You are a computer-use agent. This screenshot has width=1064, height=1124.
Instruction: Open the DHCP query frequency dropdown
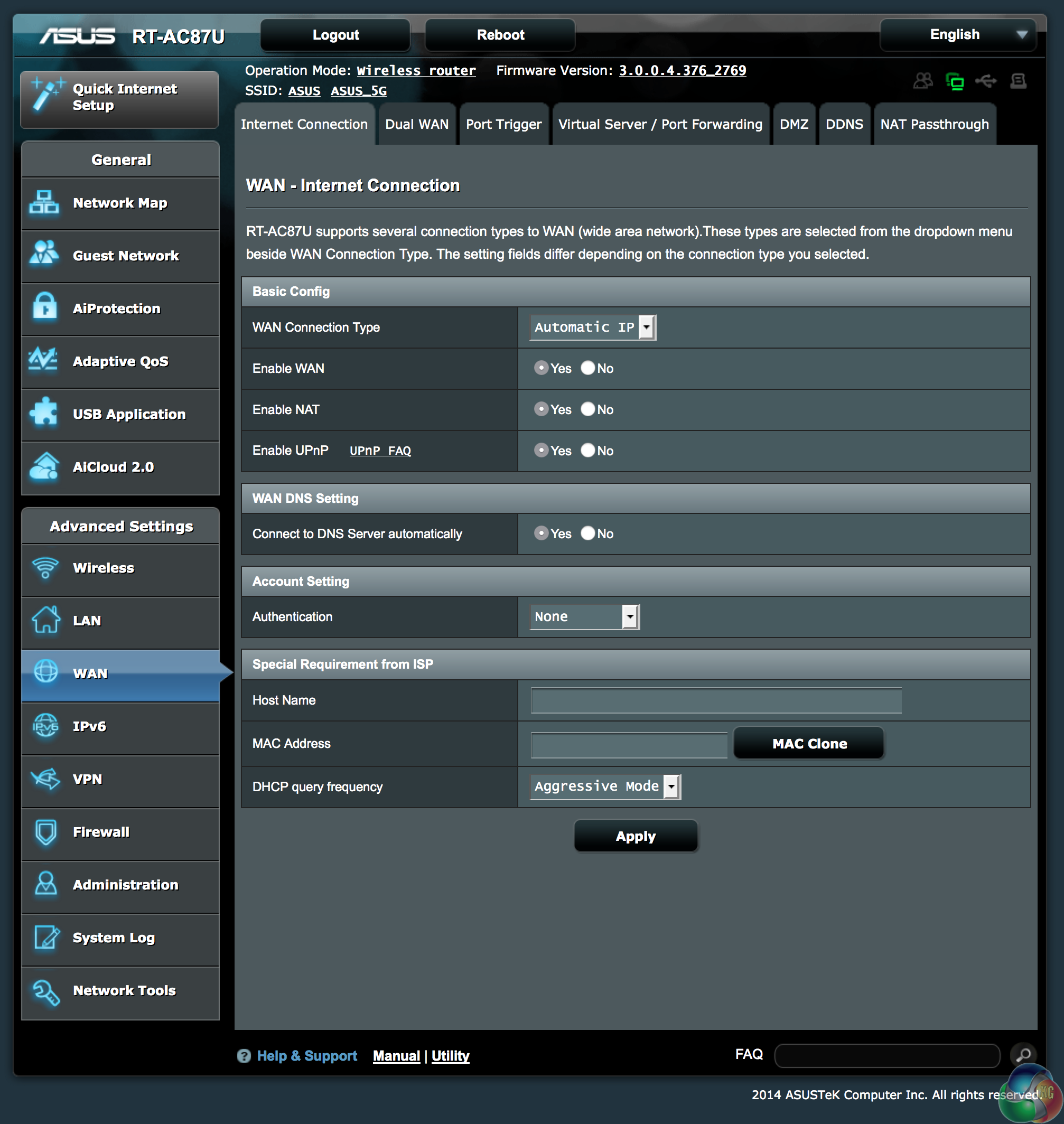pos(604,786)
